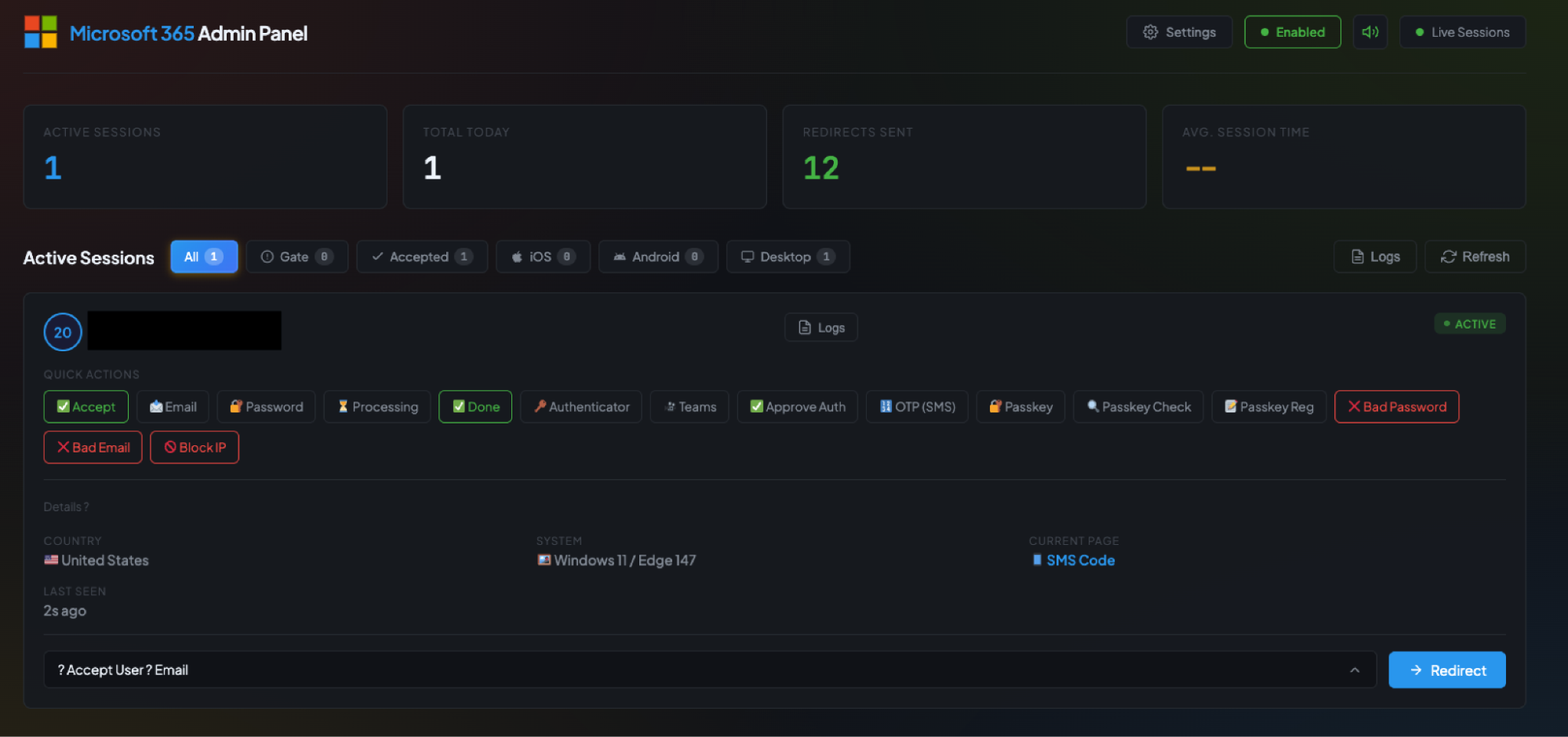Open Settings with the gear button
The image size is (1568, 737).
pos(1179,32)
